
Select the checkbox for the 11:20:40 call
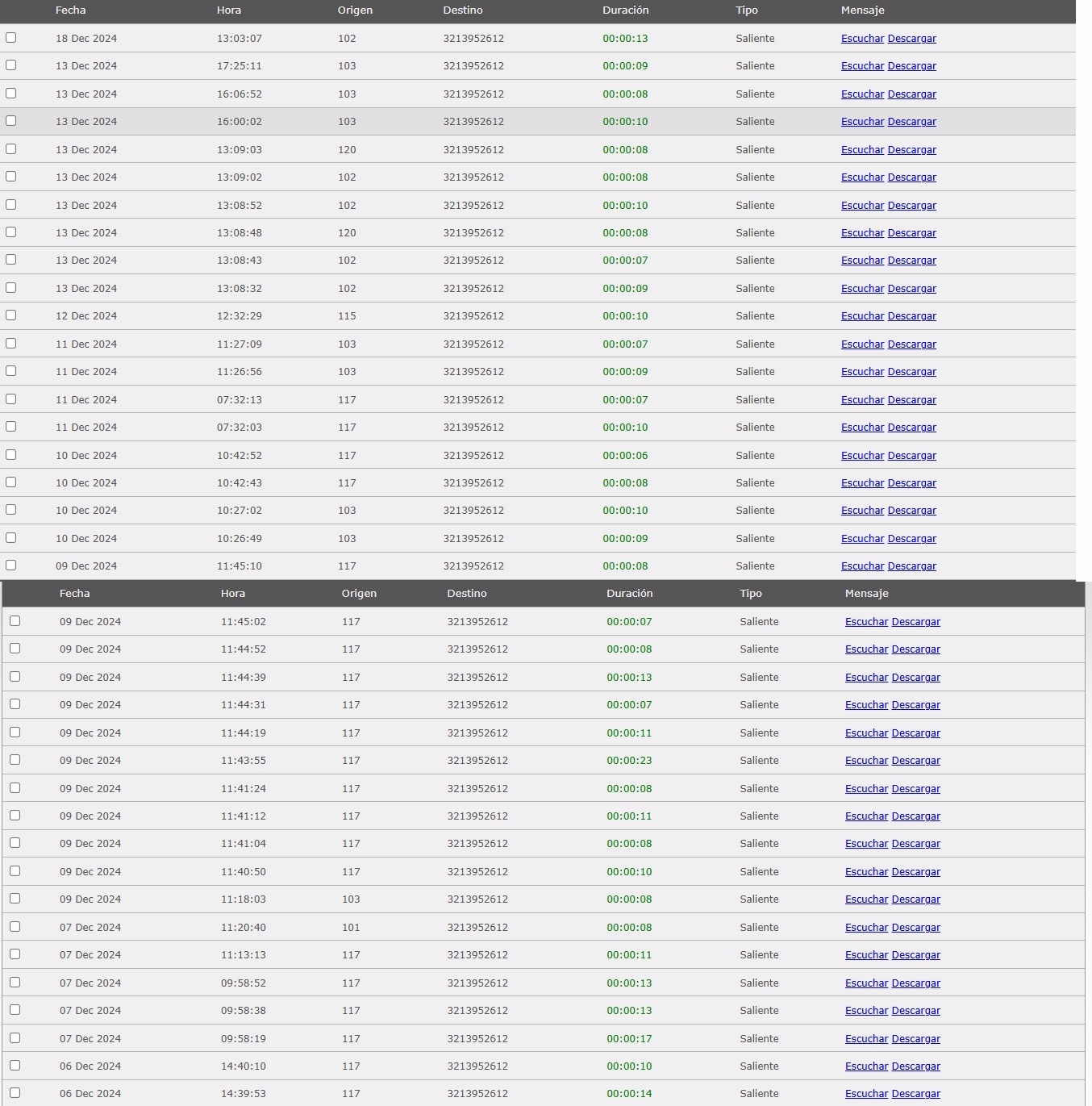coord(15,927)
